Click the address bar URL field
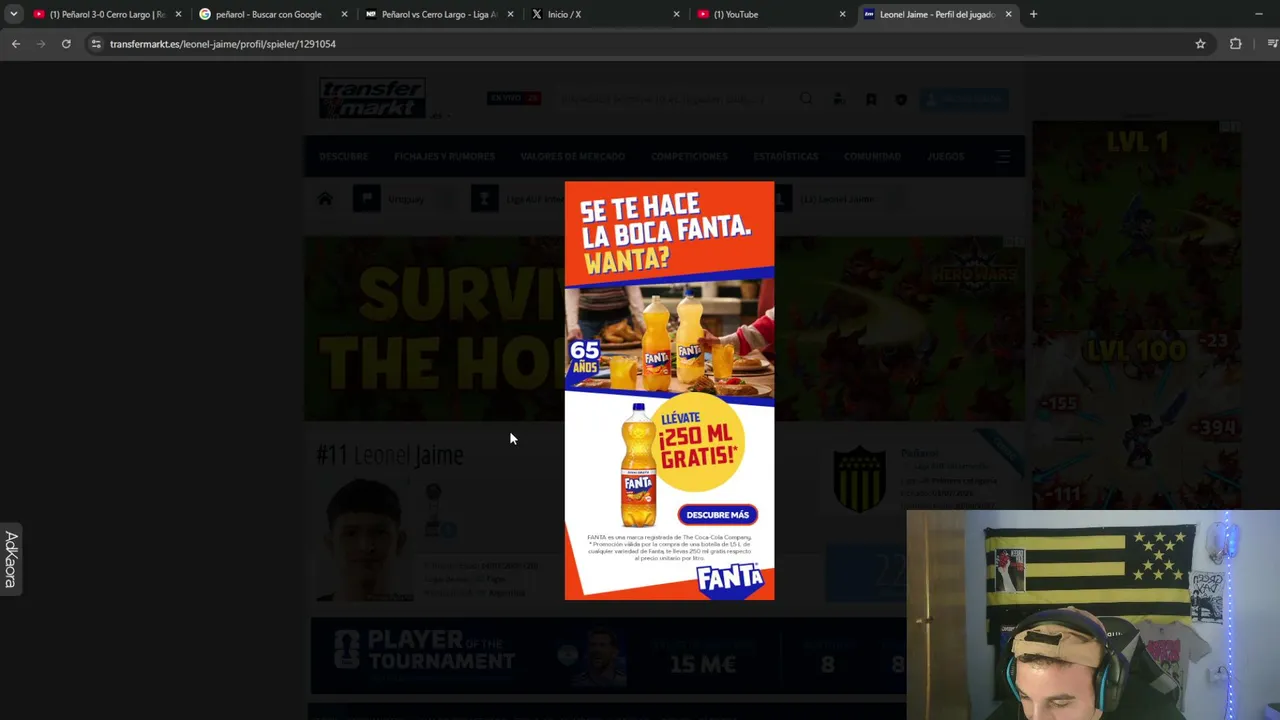1280x720 pixels. click(640, 44)
